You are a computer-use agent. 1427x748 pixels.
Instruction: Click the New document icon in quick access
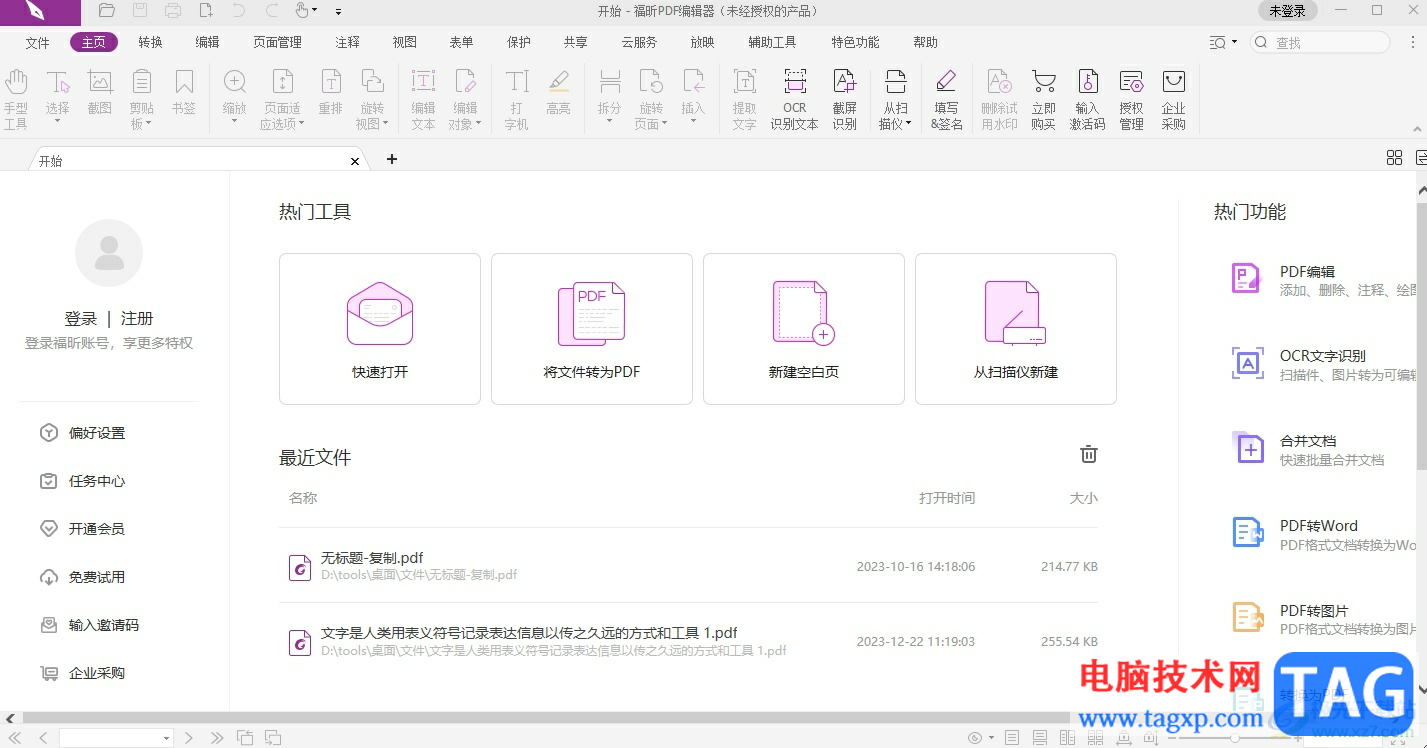[206, 11]
